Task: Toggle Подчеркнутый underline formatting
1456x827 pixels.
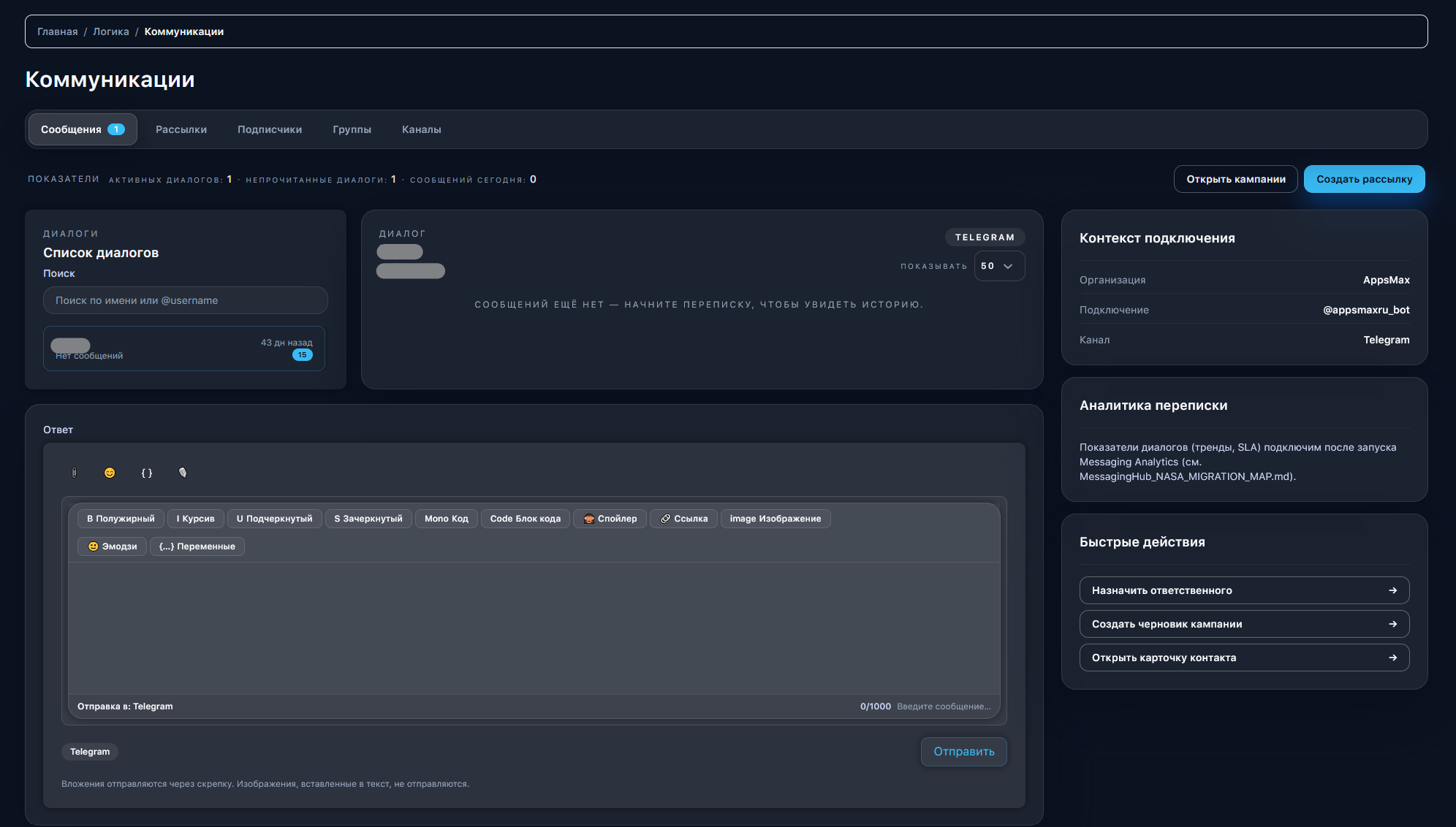Action: [274, 519]
